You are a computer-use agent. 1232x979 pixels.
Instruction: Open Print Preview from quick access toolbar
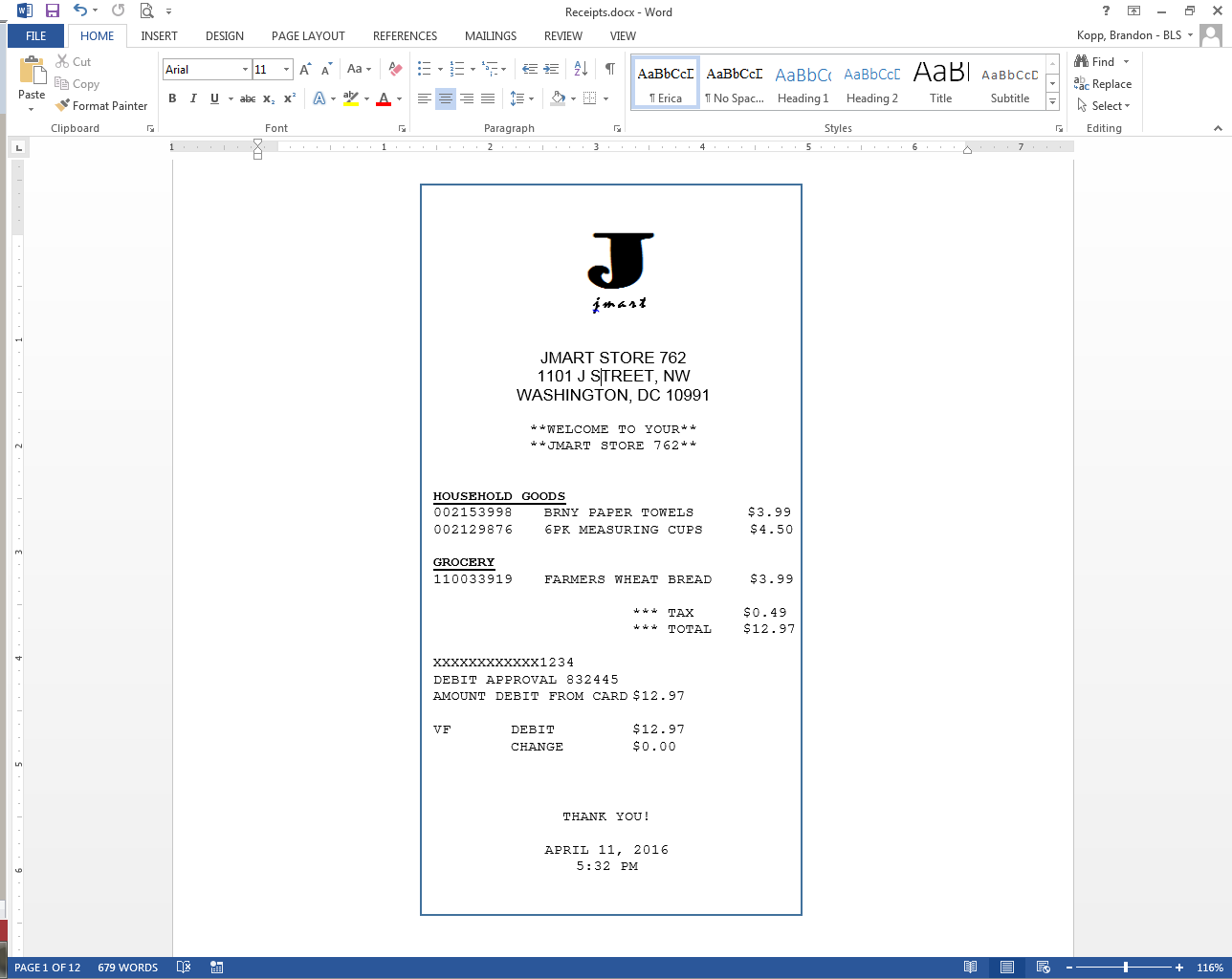(x=146, y=11)
